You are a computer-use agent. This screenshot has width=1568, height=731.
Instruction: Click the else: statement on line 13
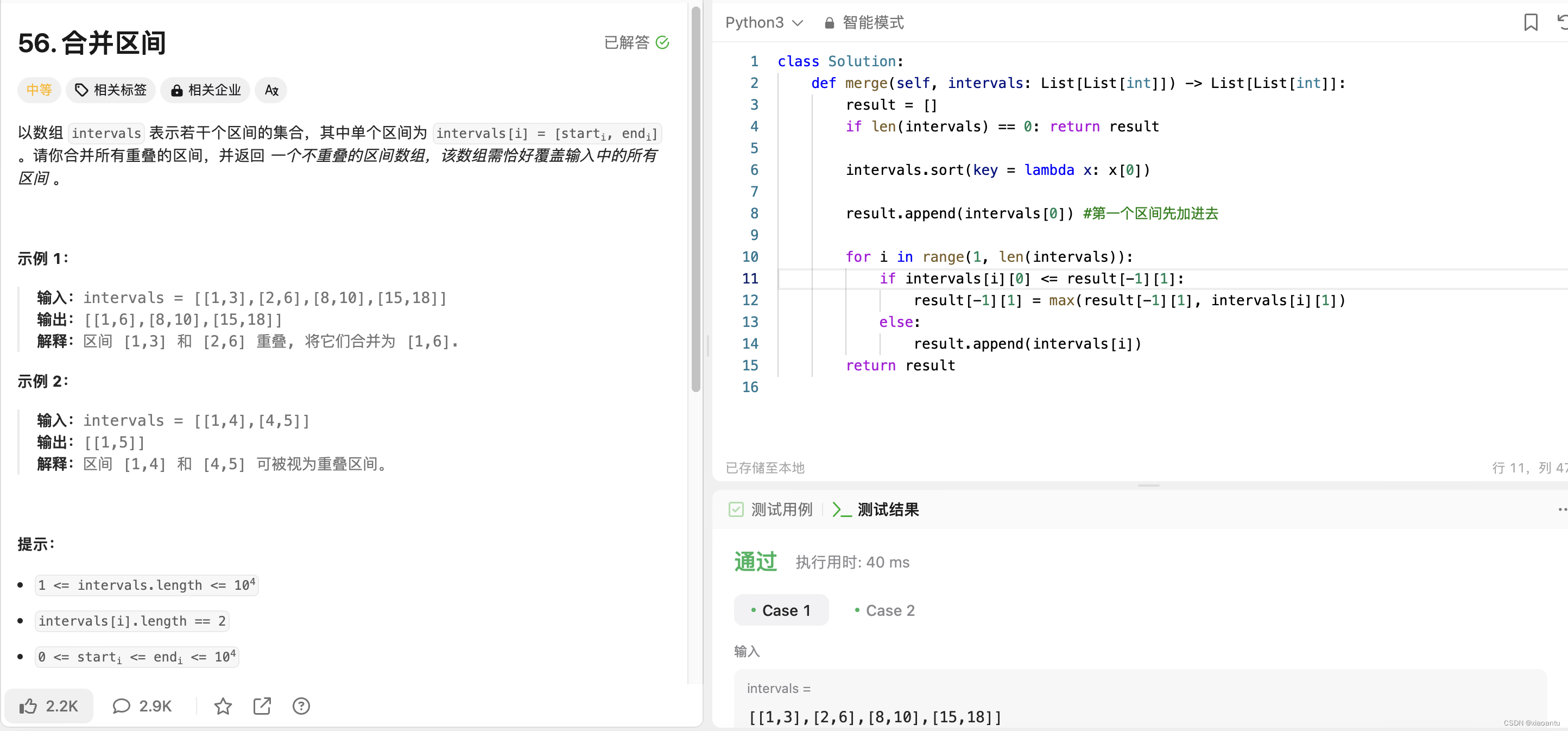(x=900, y=322)
